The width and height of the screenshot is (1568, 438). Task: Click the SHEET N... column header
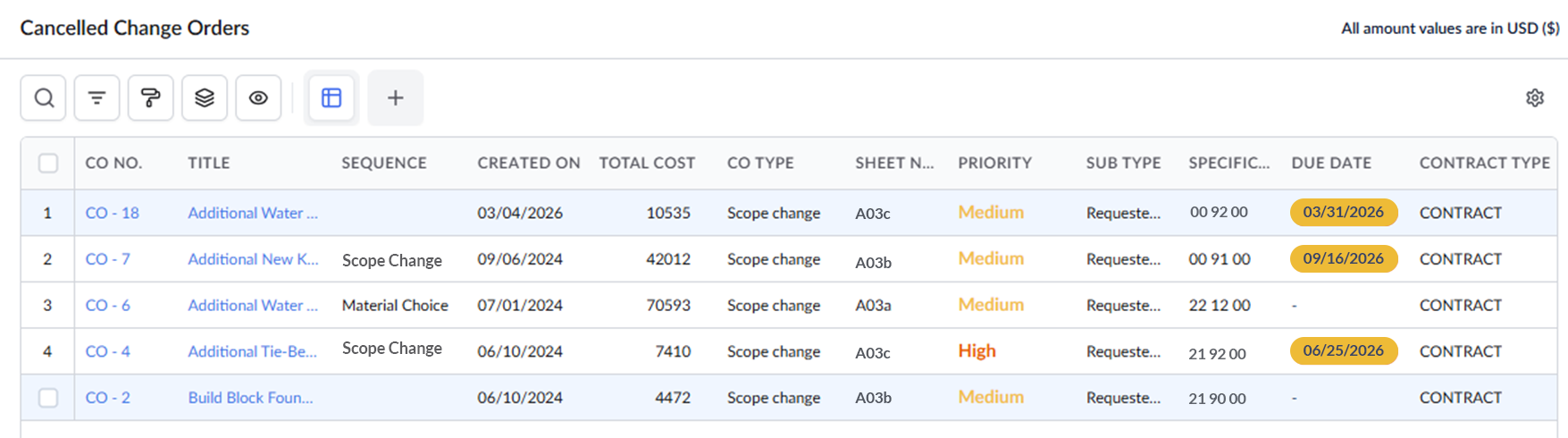pyautogui.click(x=894, y=163)
